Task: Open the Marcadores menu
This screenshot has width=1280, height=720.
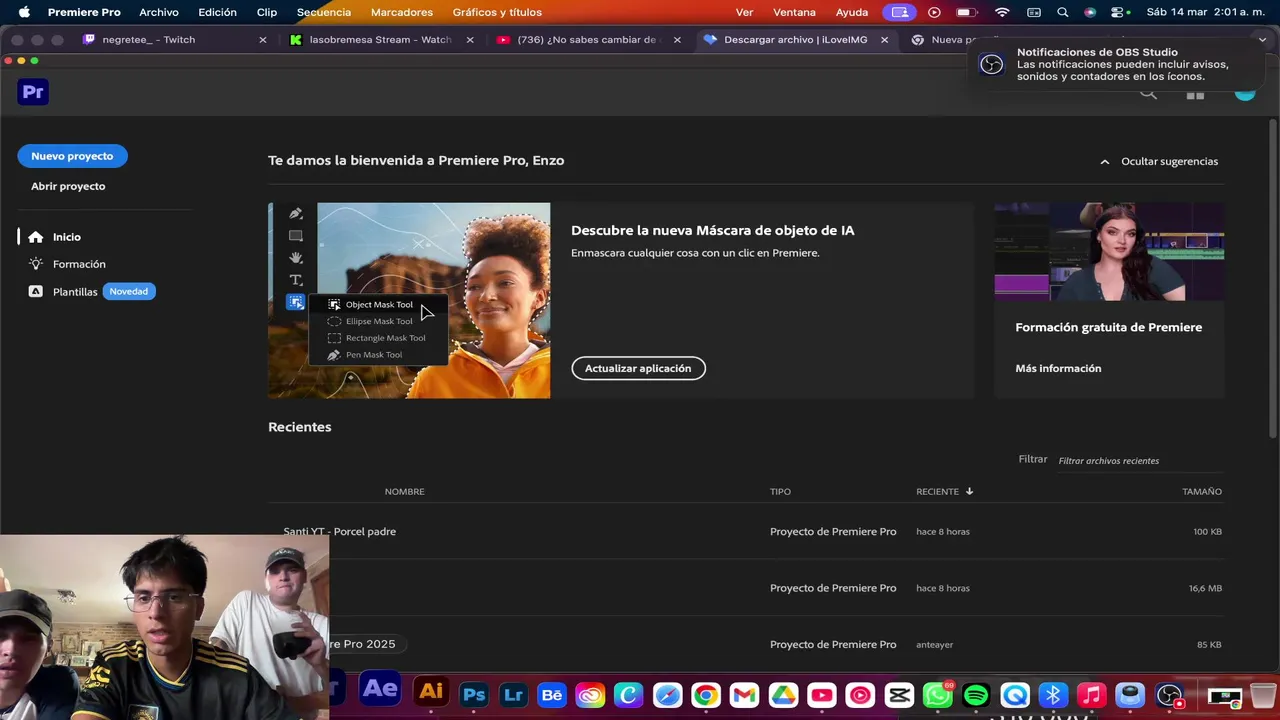Action: (x=402, y=12)
